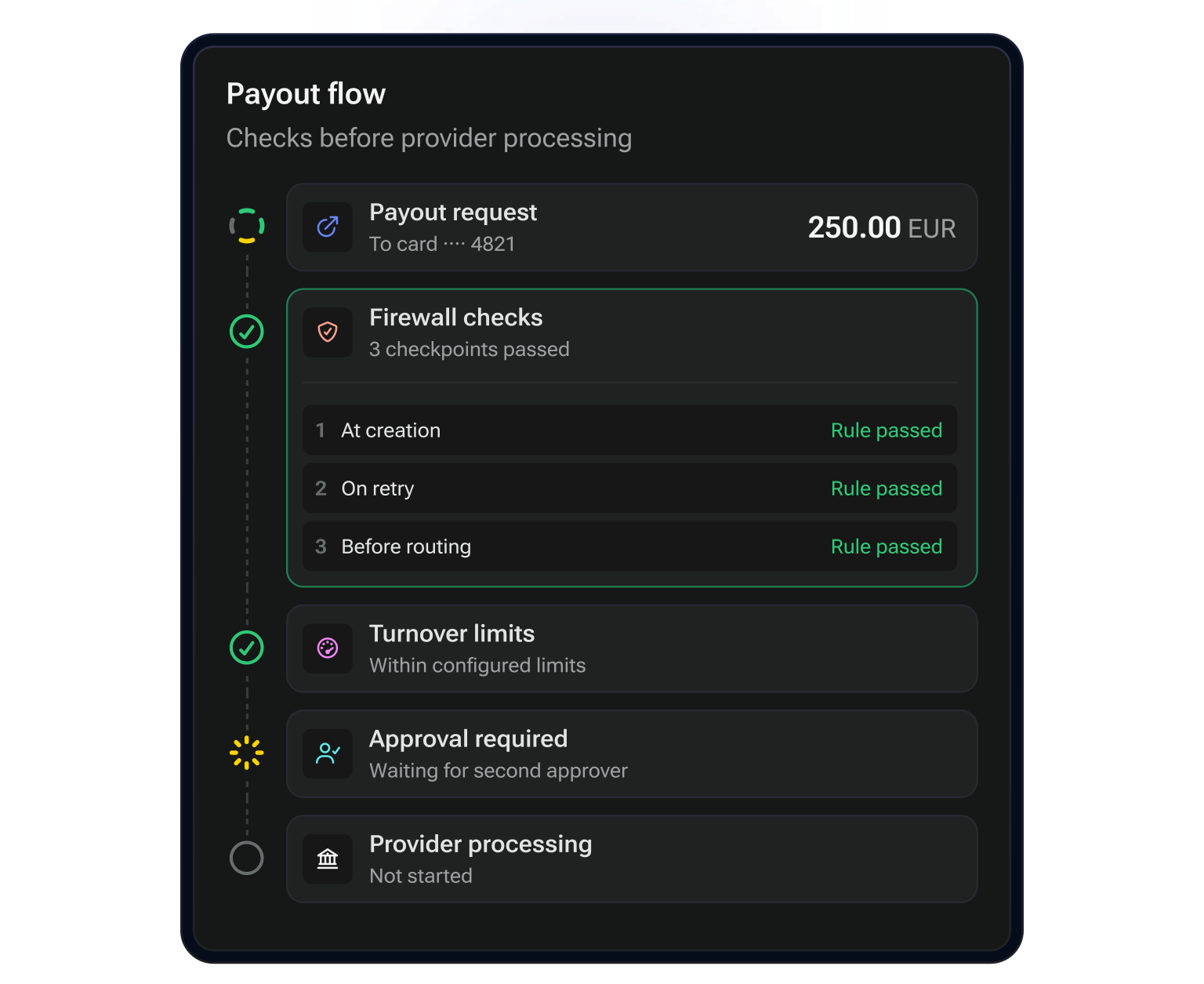The image size is (1204, 984).
Task: Click the turnover limits gauge icon
Action: pos(328,648)
